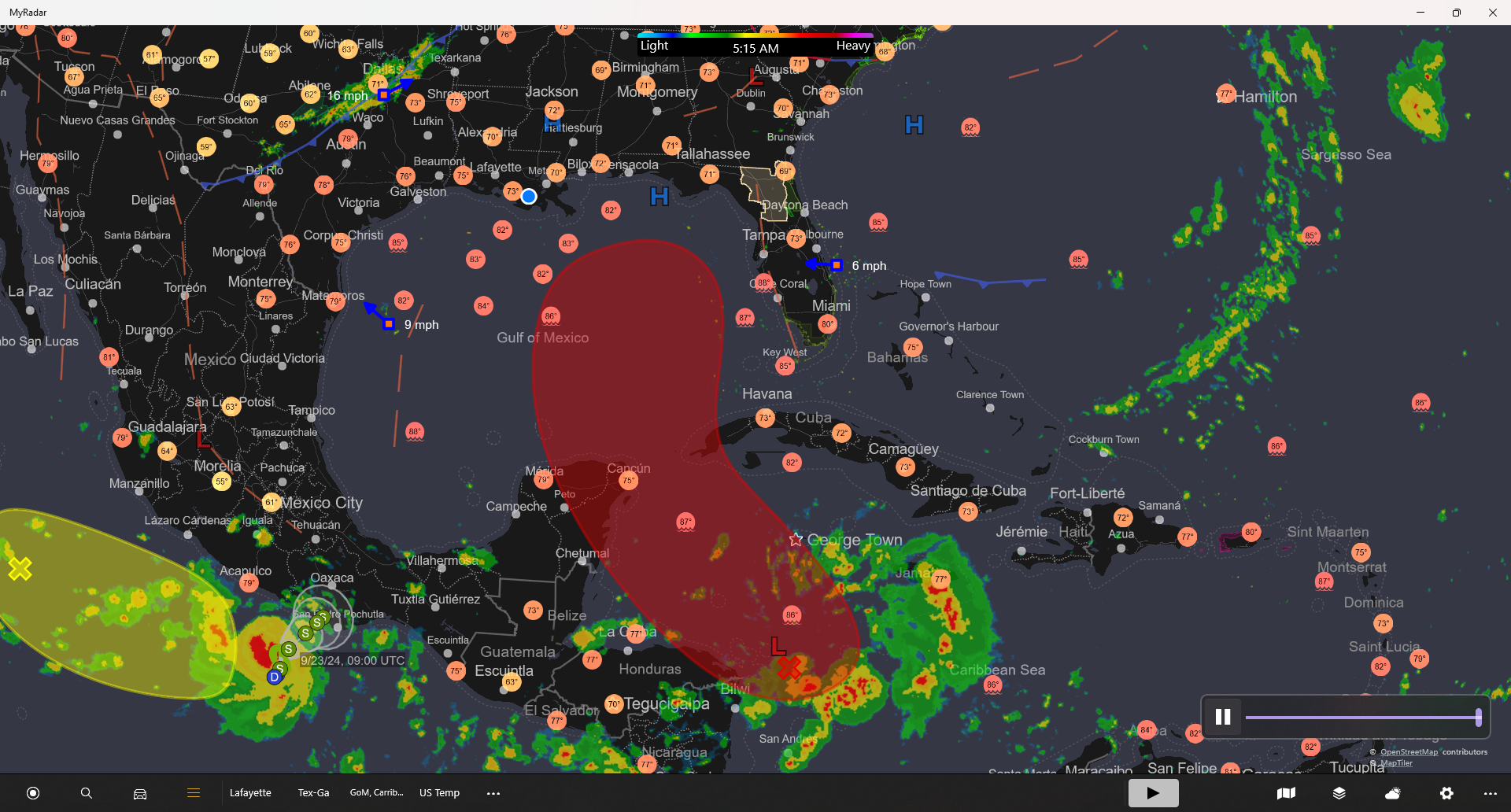Image resolution: width=1511 pixels, height=812 pixels.
Task: Click the blue D storm track marker
Action: click(x=275, y=677)
